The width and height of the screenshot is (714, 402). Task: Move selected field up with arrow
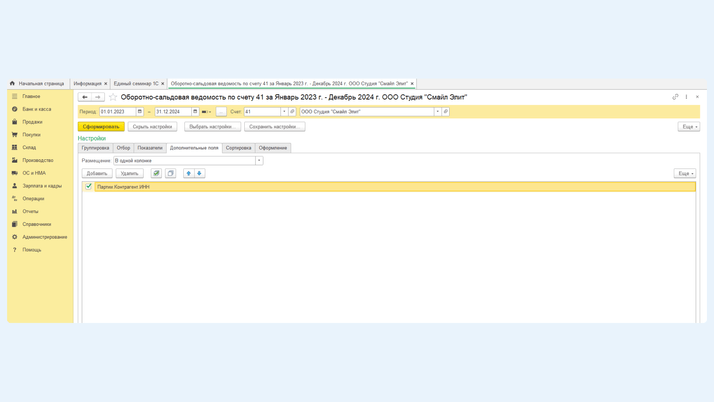[188, 173]
